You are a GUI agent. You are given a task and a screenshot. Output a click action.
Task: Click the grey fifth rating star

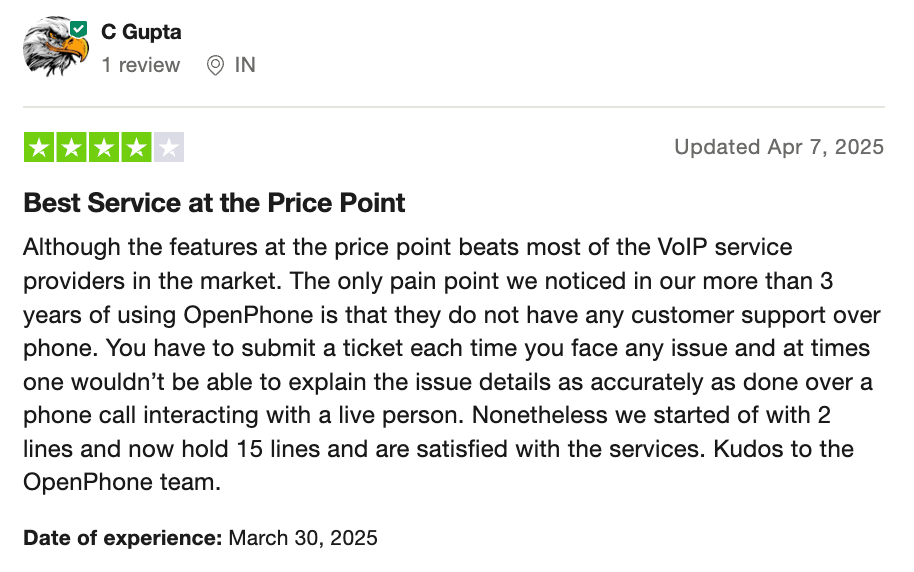coord(169,148)
